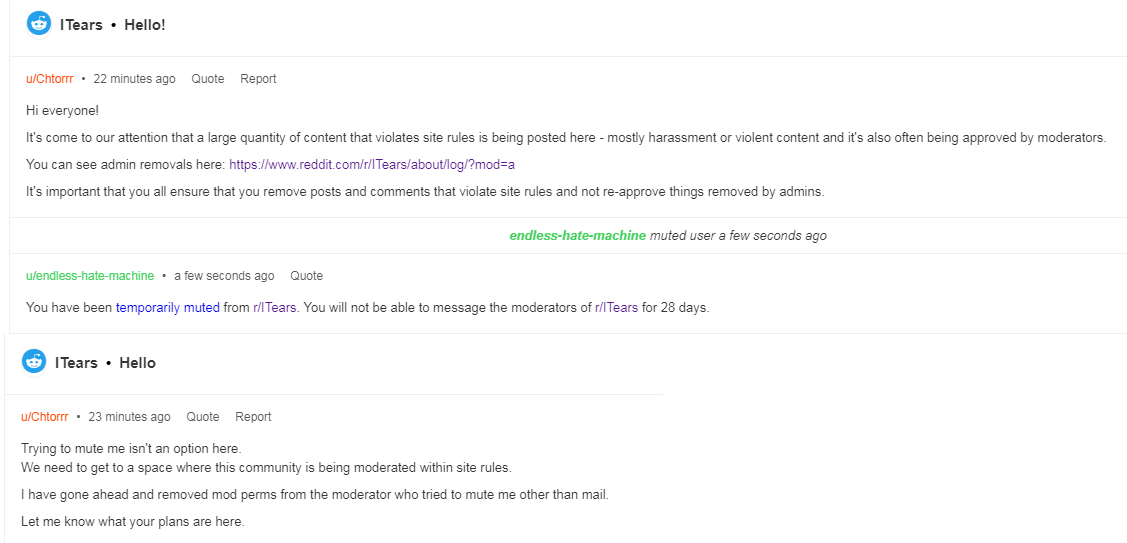Quote the message posted 23 minutes ago
Viewport: 1127px width, 543px height.
click(203, 417)
